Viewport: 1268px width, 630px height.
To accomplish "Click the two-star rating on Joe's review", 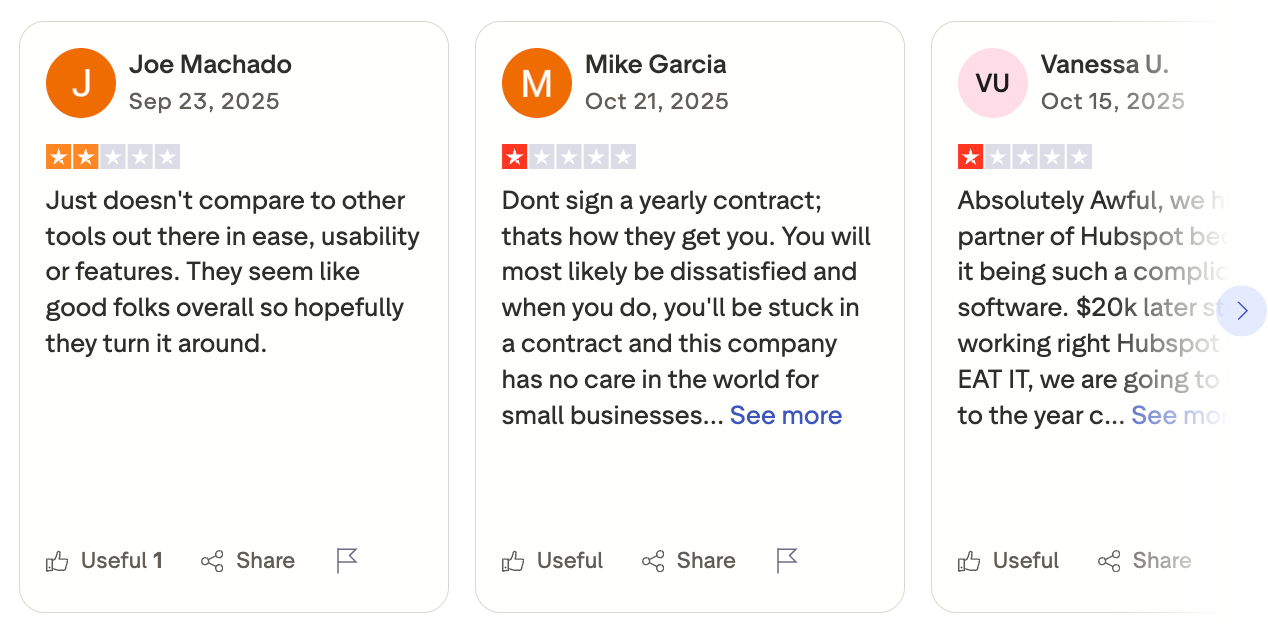I will (113, 157).
